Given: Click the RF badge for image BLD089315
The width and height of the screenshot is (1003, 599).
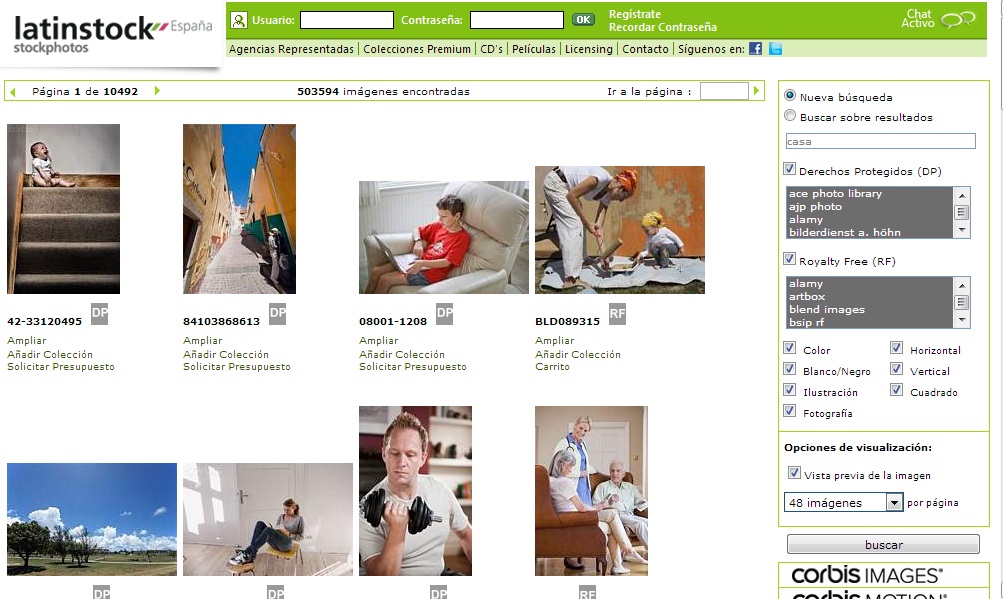Looking at the screenshot, I should point(617,314).
